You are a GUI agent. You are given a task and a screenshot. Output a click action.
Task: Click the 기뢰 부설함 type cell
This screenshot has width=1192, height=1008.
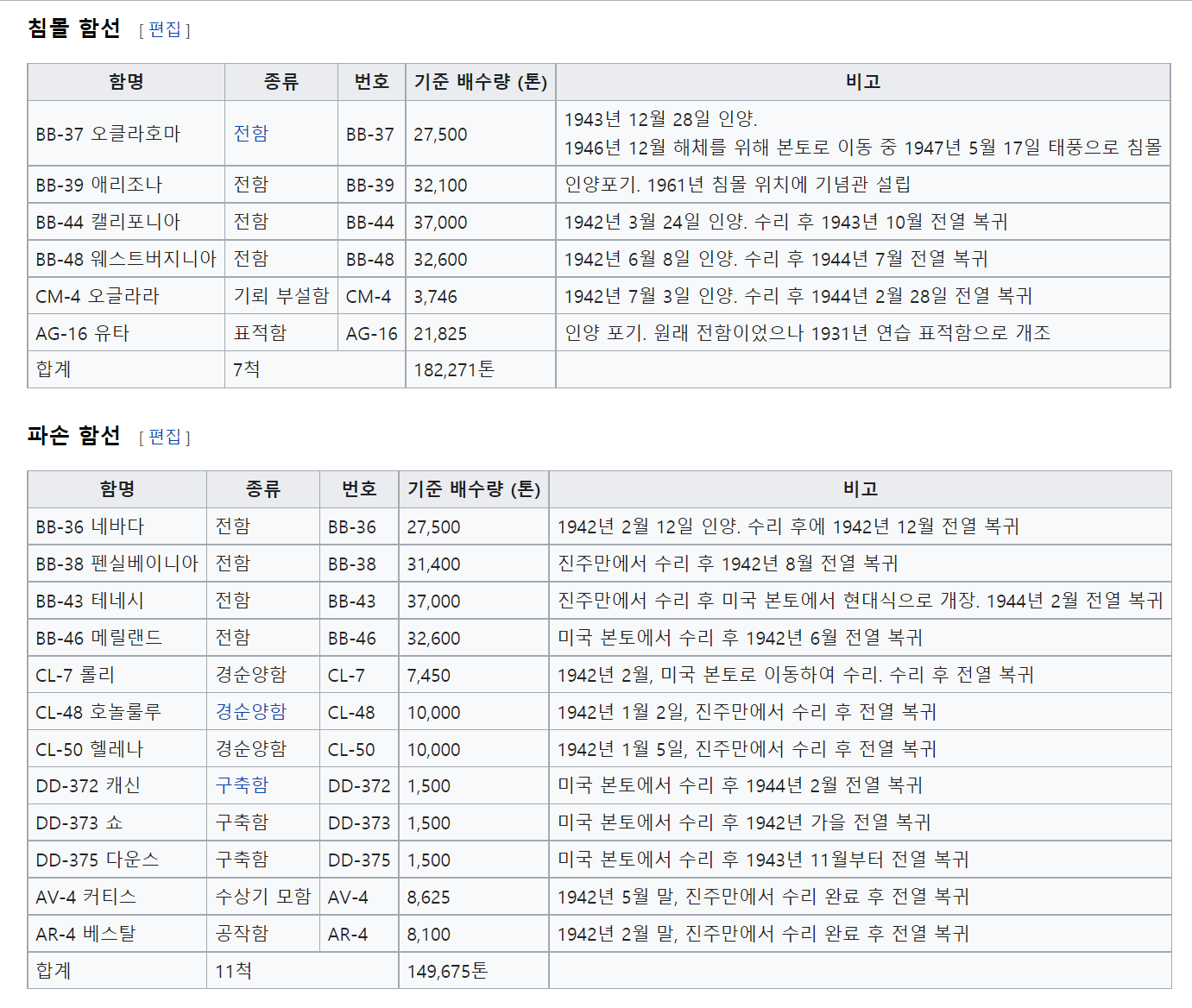[281, 296]
